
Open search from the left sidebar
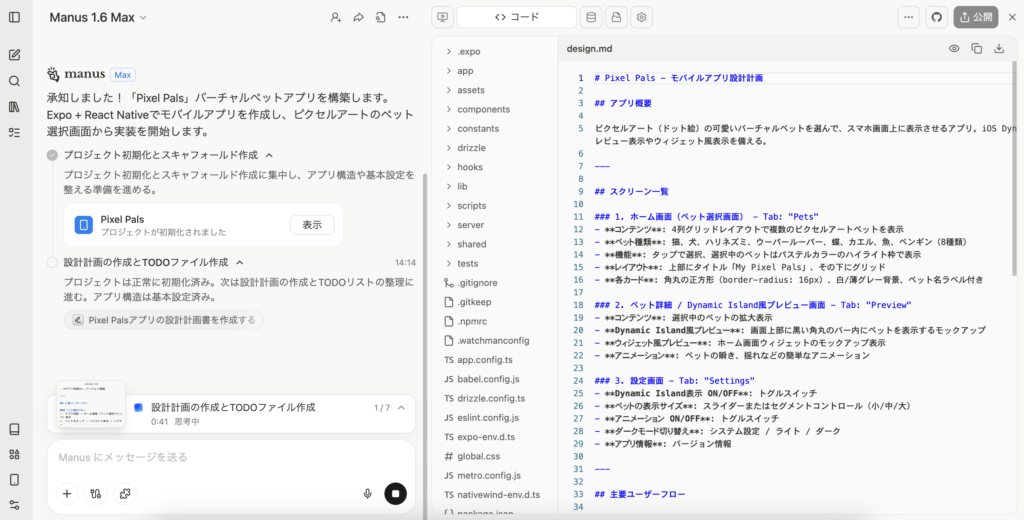(14, 81)
